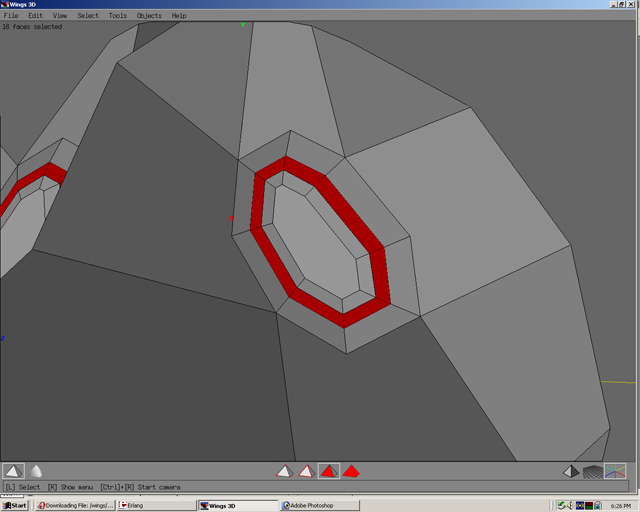The image size is (640, 512).
Task: Switch to Downloading File taskbar window
Action: pos(75,505)
